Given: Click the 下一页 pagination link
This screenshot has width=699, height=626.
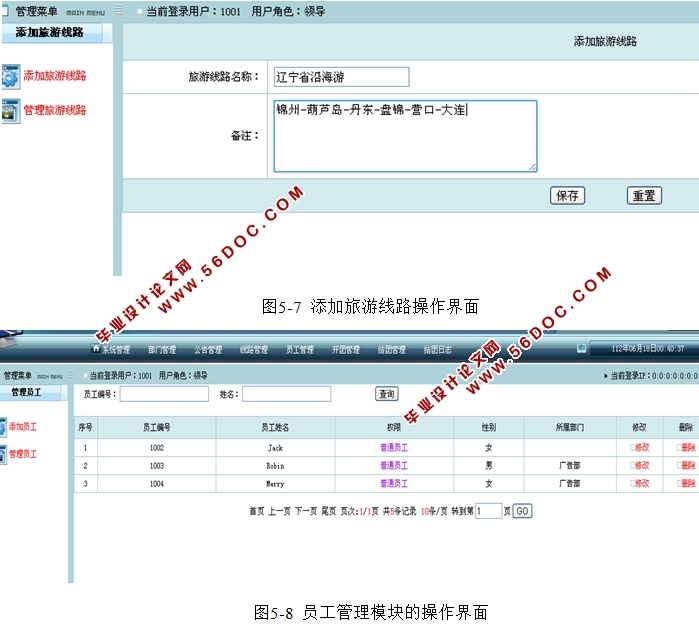Looking at the screenshot, I should (x=305, y=511).
